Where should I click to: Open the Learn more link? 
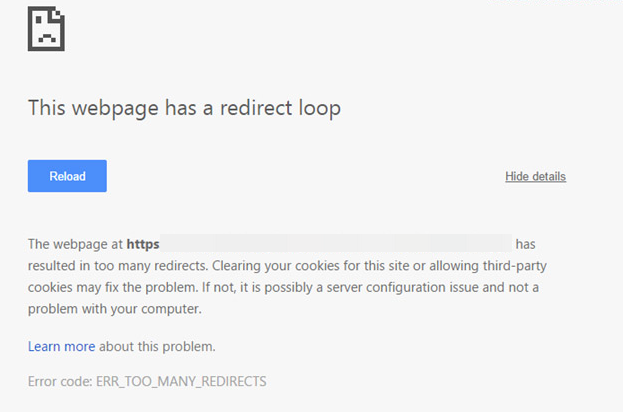click(61, 347)
